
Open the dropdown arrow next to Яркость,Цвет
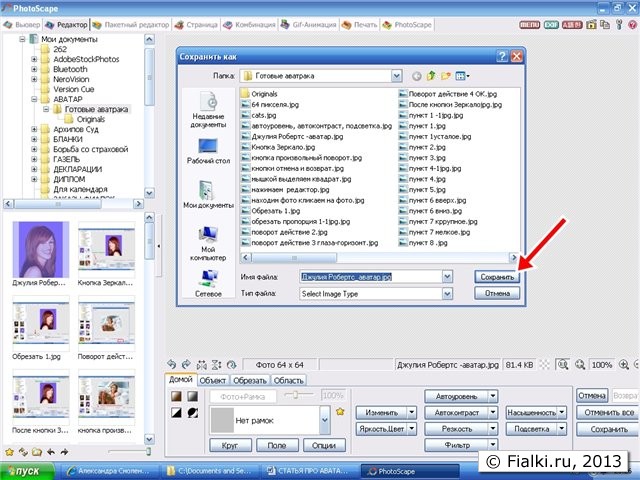411,429
